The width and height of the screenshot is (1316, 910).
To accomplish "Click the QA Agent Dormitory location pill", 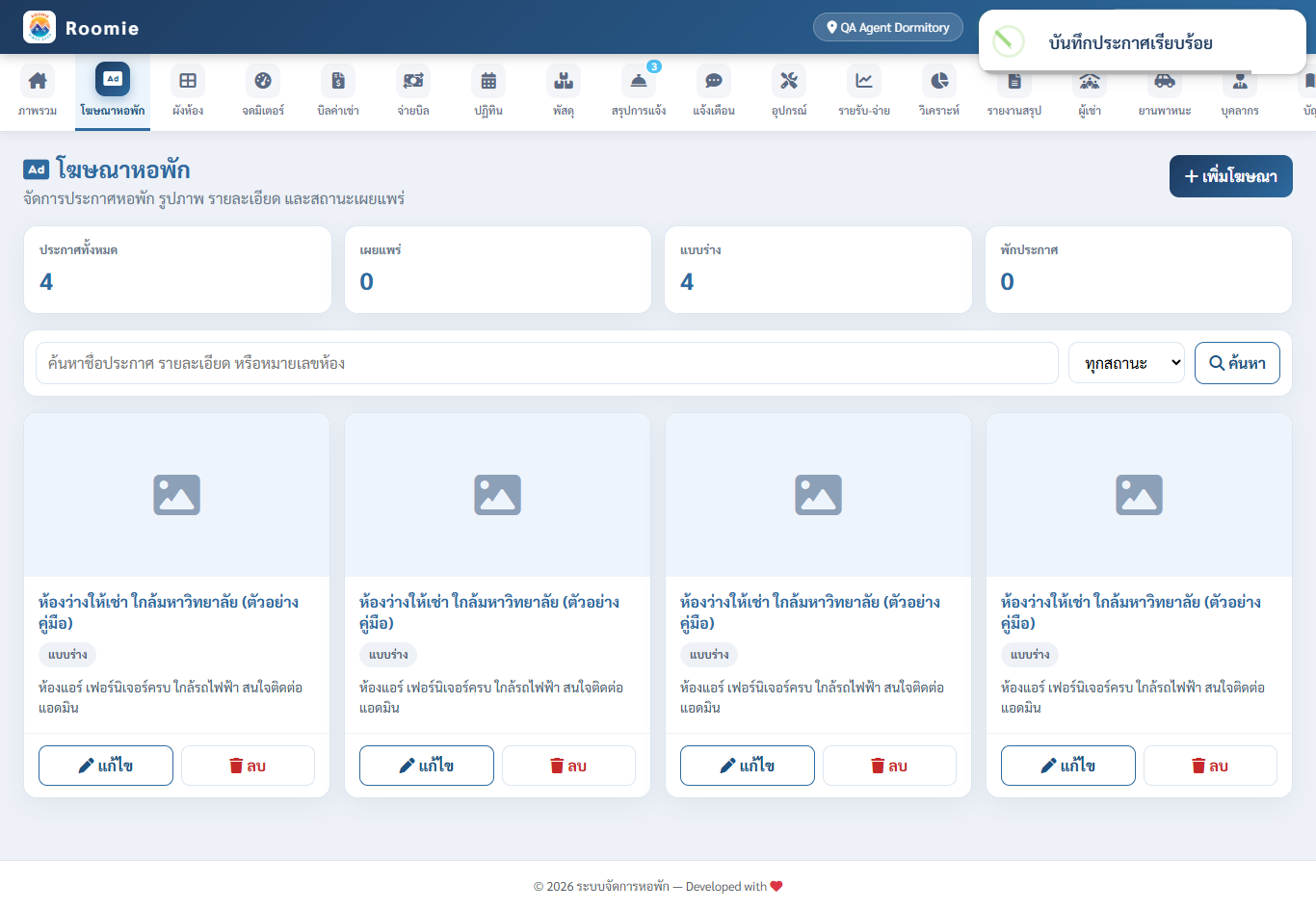I will (x=888, y=27).
